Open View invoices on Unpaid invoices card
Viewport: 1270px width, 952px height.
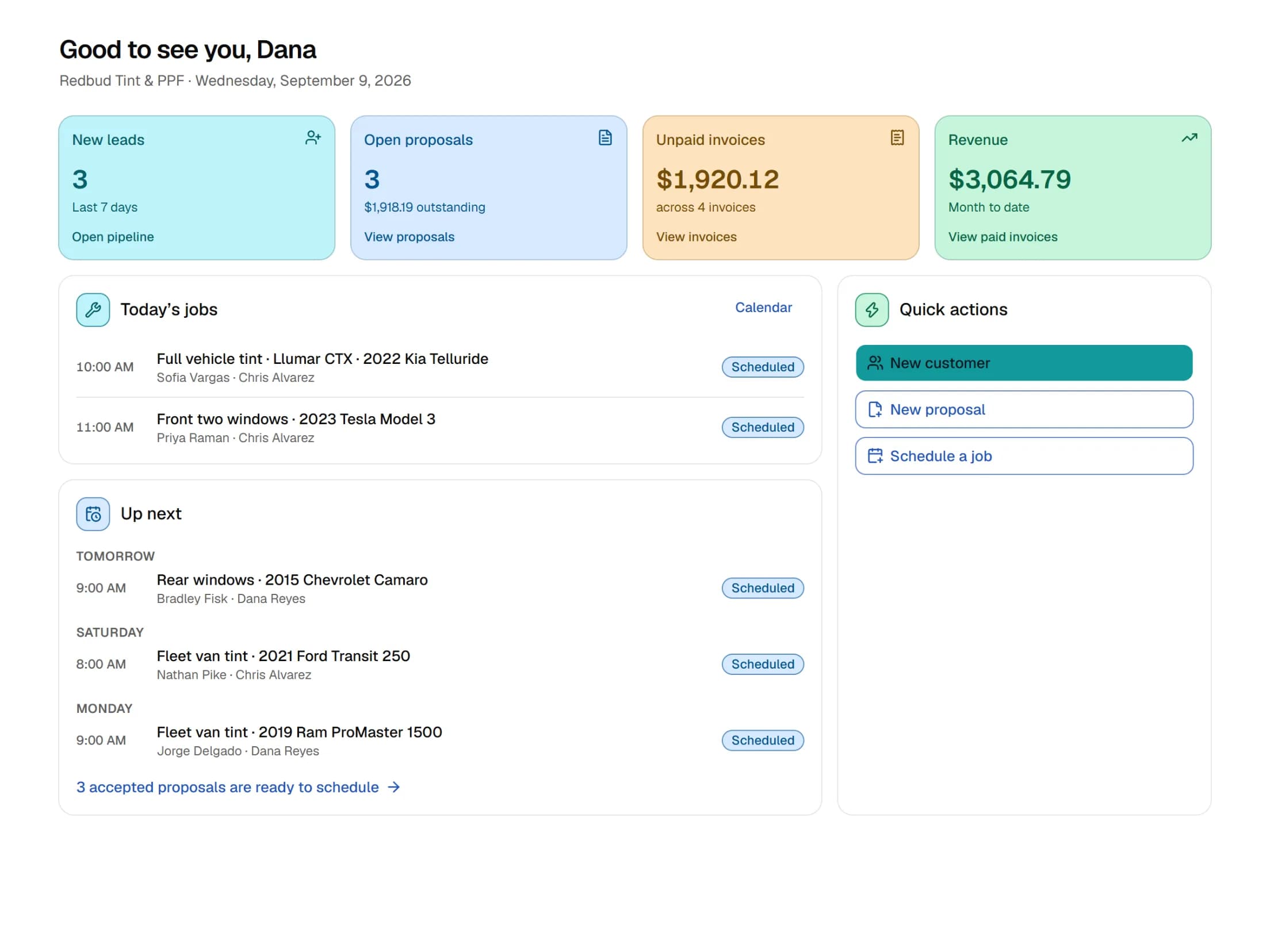pos(696,237)
